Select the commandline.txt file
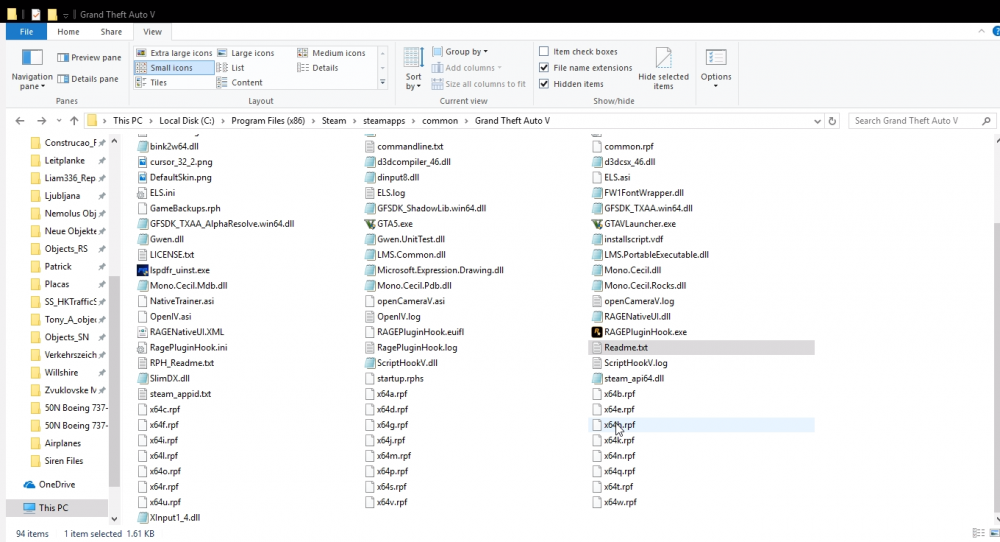Image resolution: width=1000 pixels, height=542 pixels. click(x=404, y=147)
